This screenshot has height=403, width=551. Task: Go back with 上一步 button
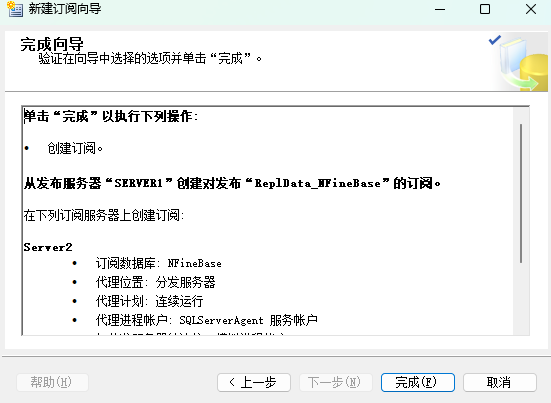pos(254,382)
